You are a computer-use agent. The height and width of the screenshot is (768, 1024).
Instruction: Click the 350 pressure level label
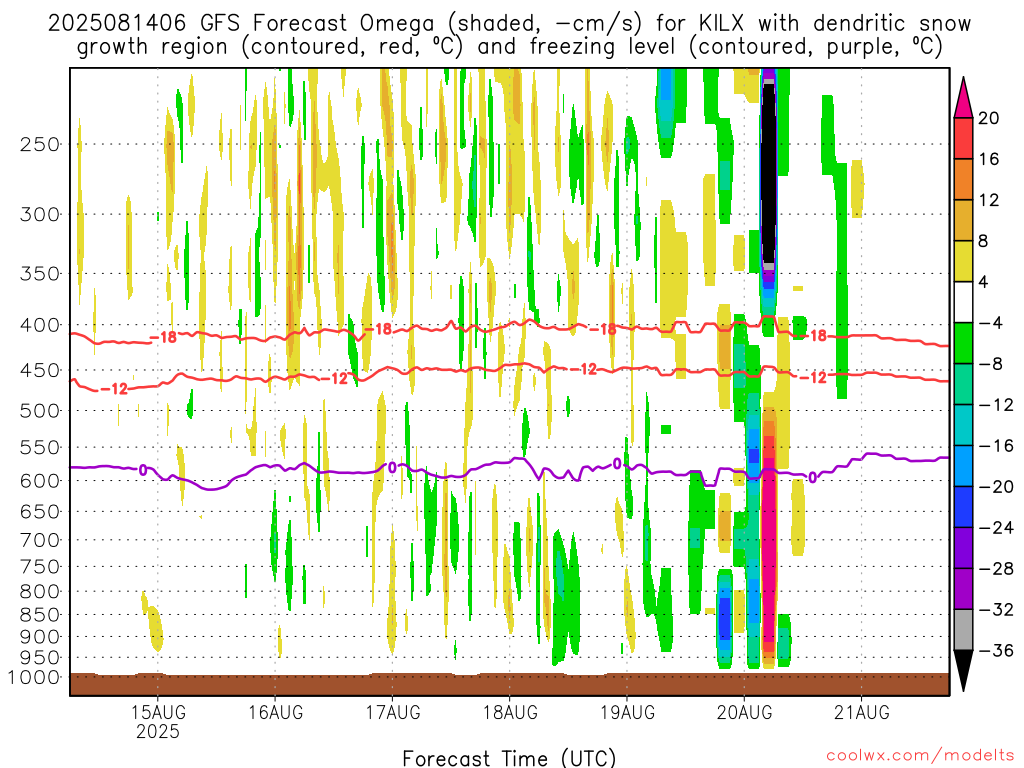point(40,273)
